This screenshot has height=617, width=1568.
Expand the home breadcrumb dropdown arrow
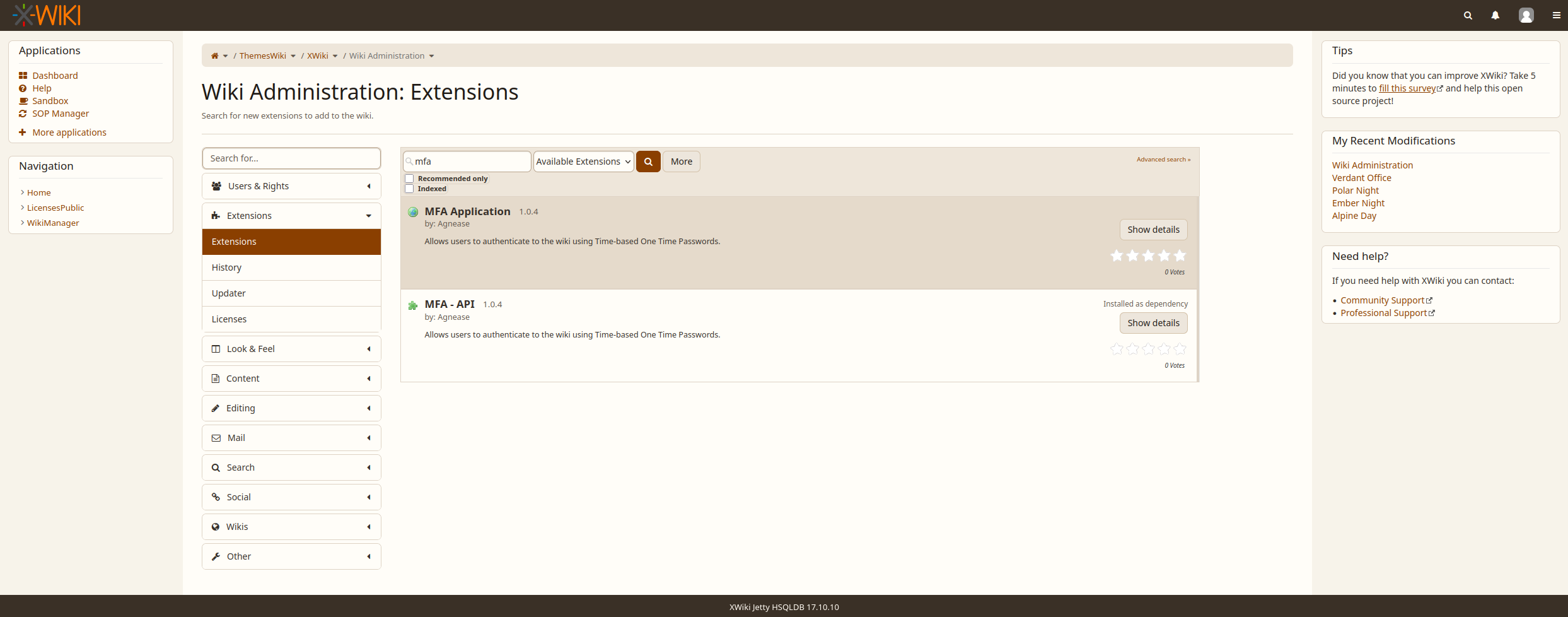[225, 56]
